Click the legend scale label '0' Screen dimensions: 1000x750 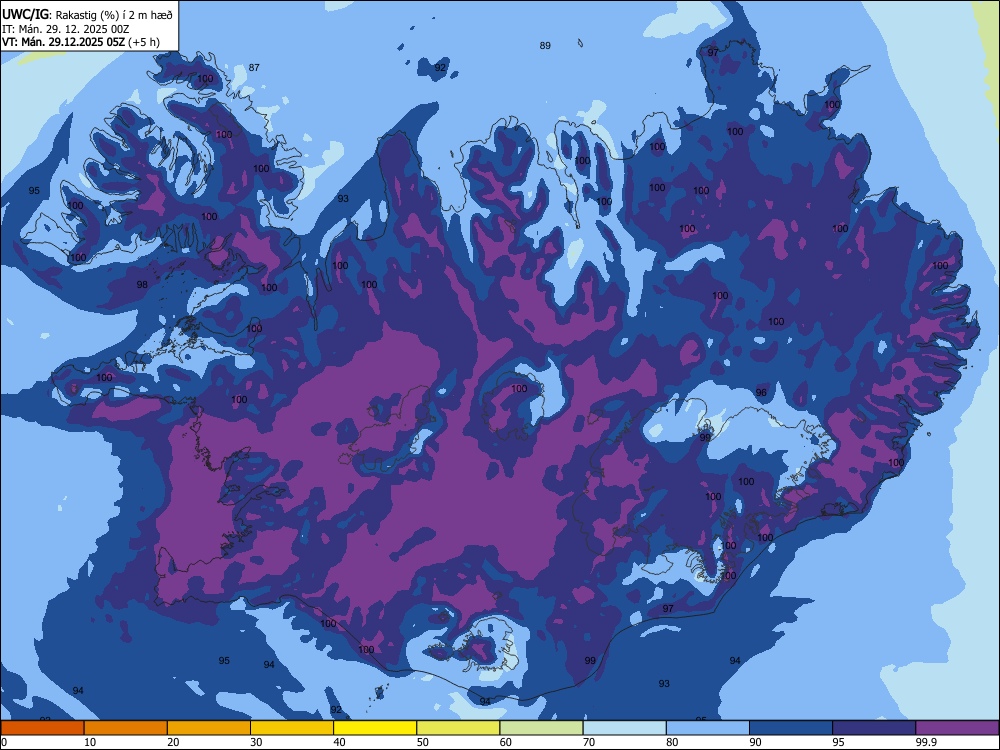coord(4,742)
